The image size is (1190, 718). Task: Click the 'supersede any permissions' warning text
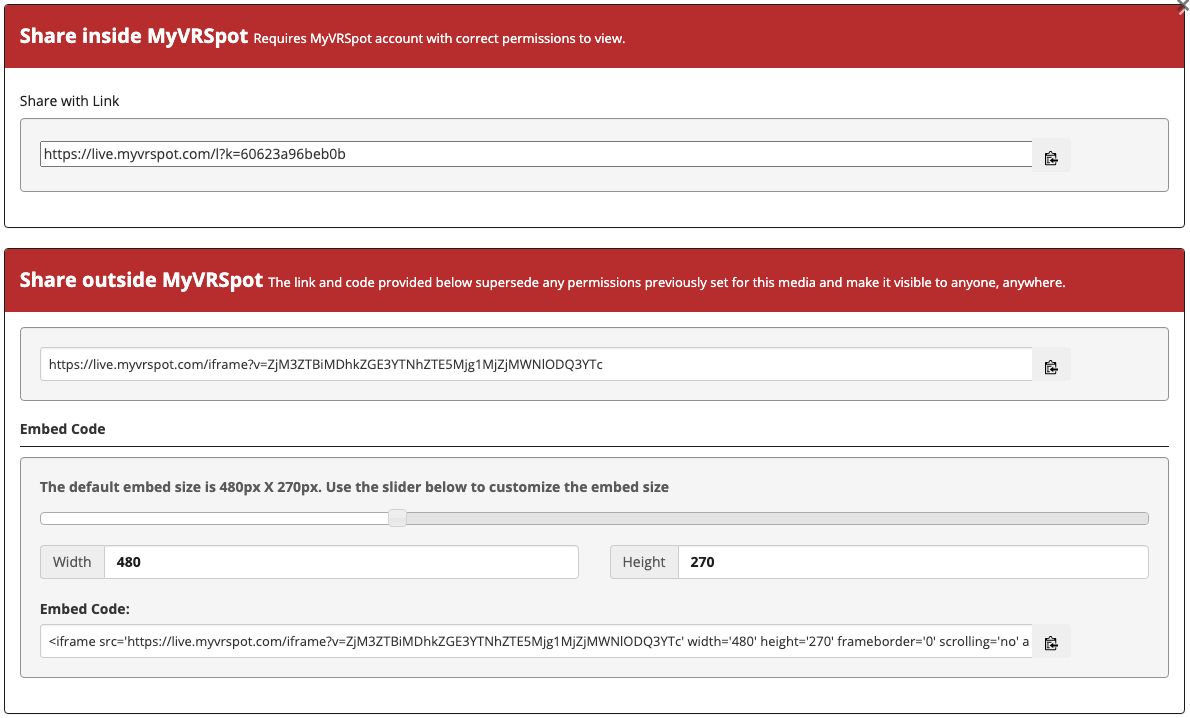point(667,282)
